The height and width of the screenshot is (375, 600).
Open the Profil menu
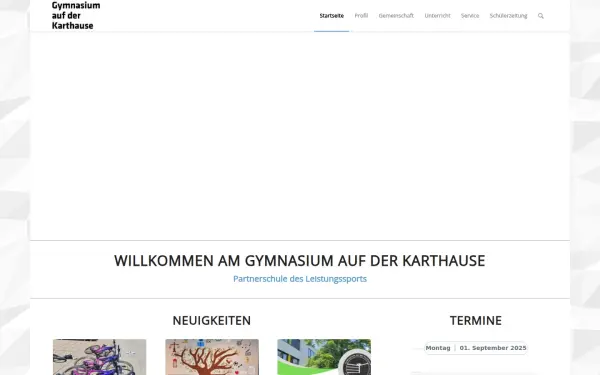(x=361, y=16)
